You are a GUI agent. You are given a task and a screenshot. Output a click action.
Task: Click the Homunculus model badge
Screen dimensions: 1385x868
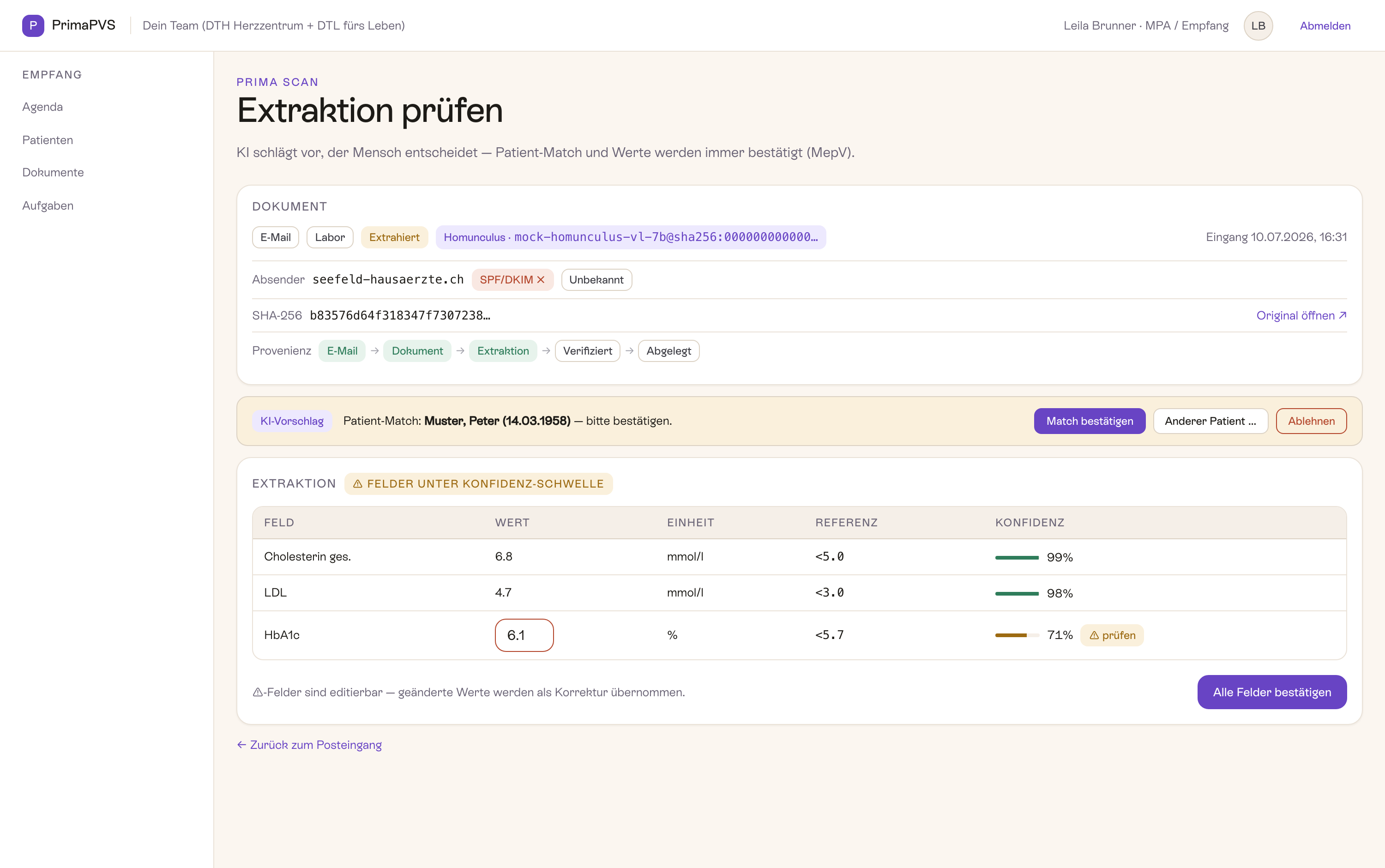(x=631, y=237)
